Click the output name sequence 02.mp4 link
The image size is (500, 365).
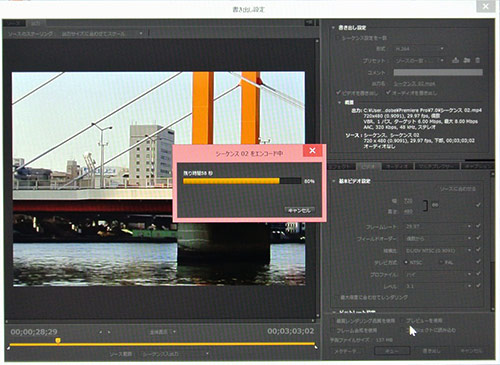[414, 84]
